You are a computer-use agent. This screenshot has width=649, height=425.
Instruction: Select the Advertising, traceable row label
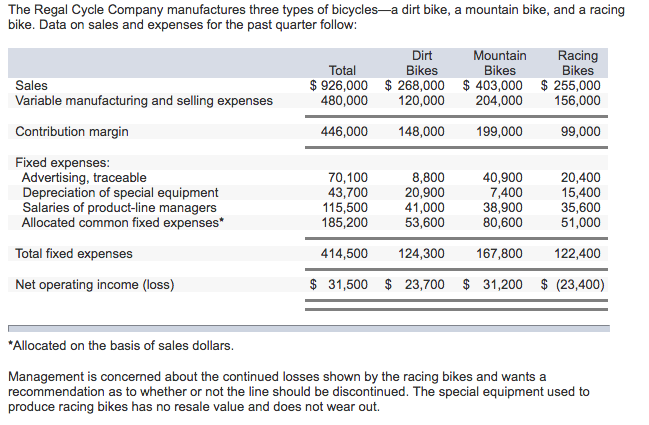coord(84,178)
